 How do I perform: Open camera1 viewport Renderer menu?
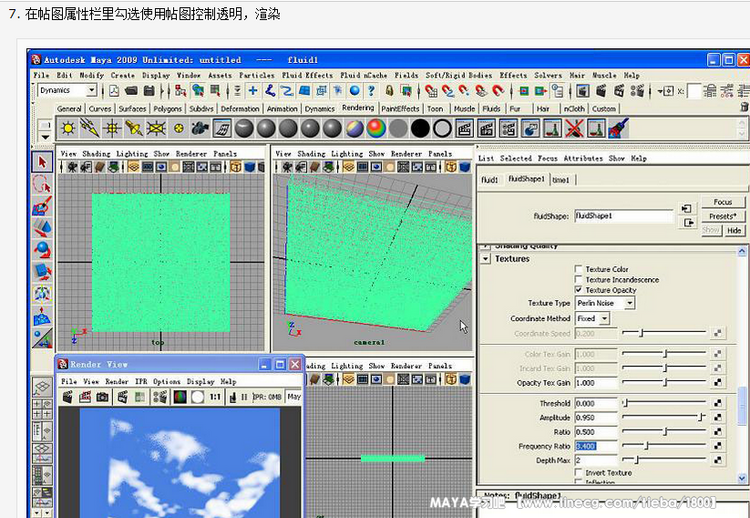(407, 154)
